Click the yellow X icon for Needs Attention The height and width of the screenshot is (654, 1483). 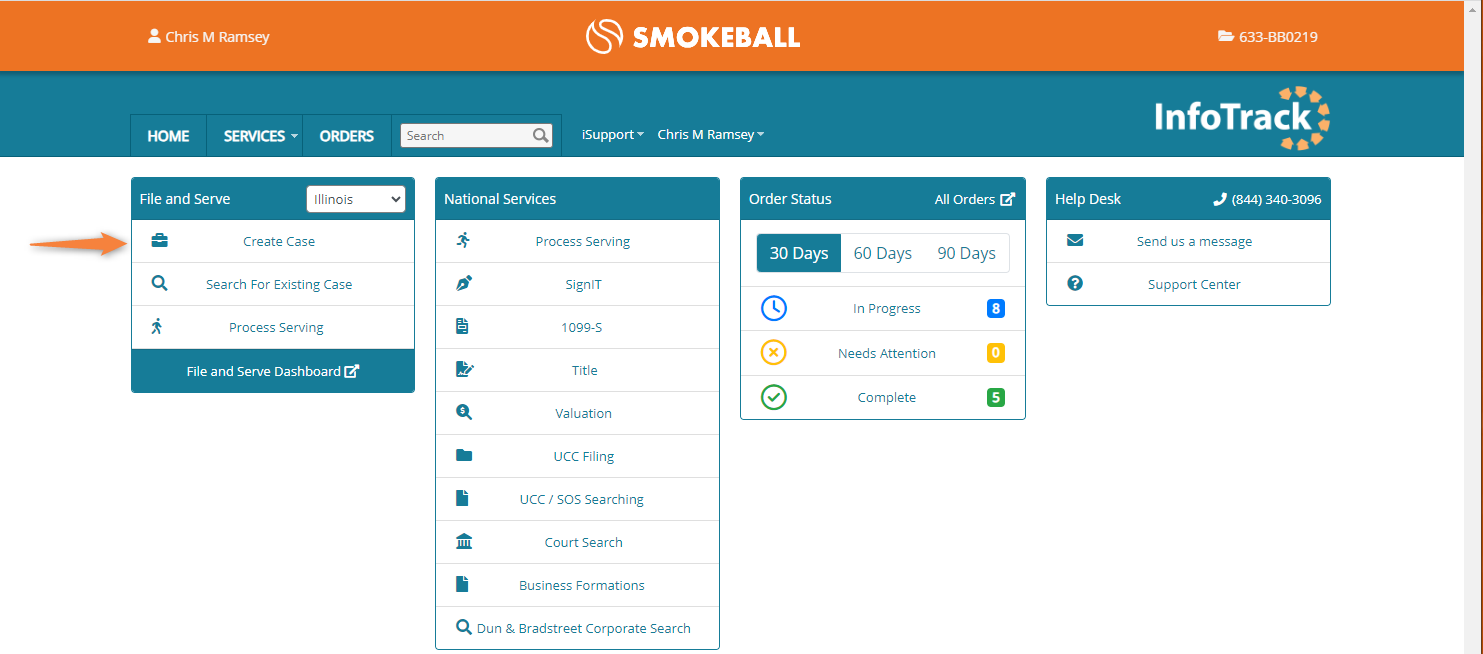click(774, 353)
